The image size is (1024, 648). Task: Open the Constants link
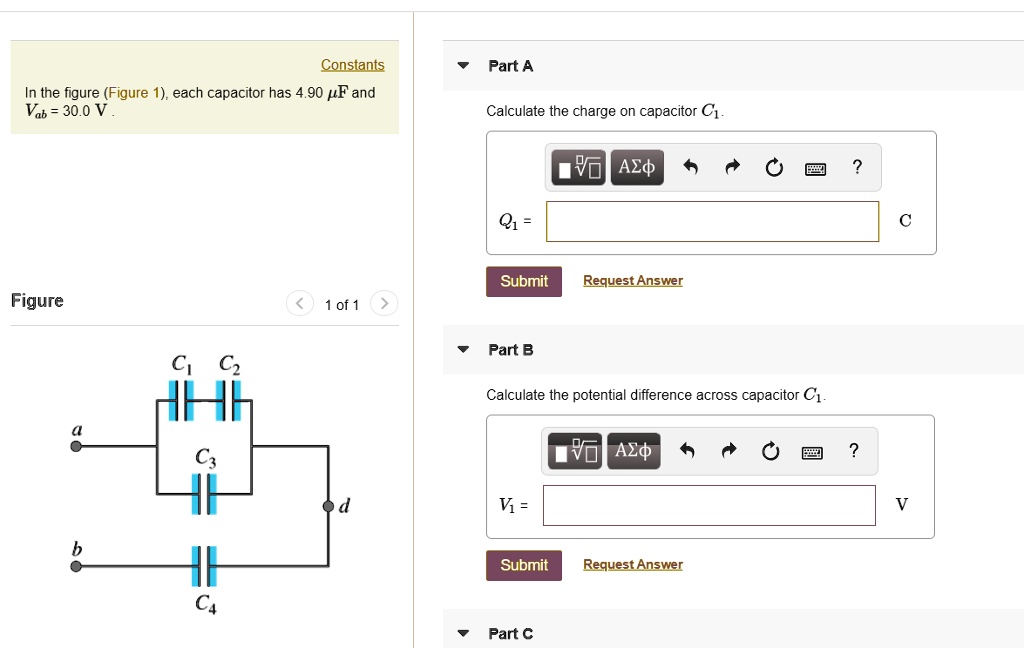point(352,63)
